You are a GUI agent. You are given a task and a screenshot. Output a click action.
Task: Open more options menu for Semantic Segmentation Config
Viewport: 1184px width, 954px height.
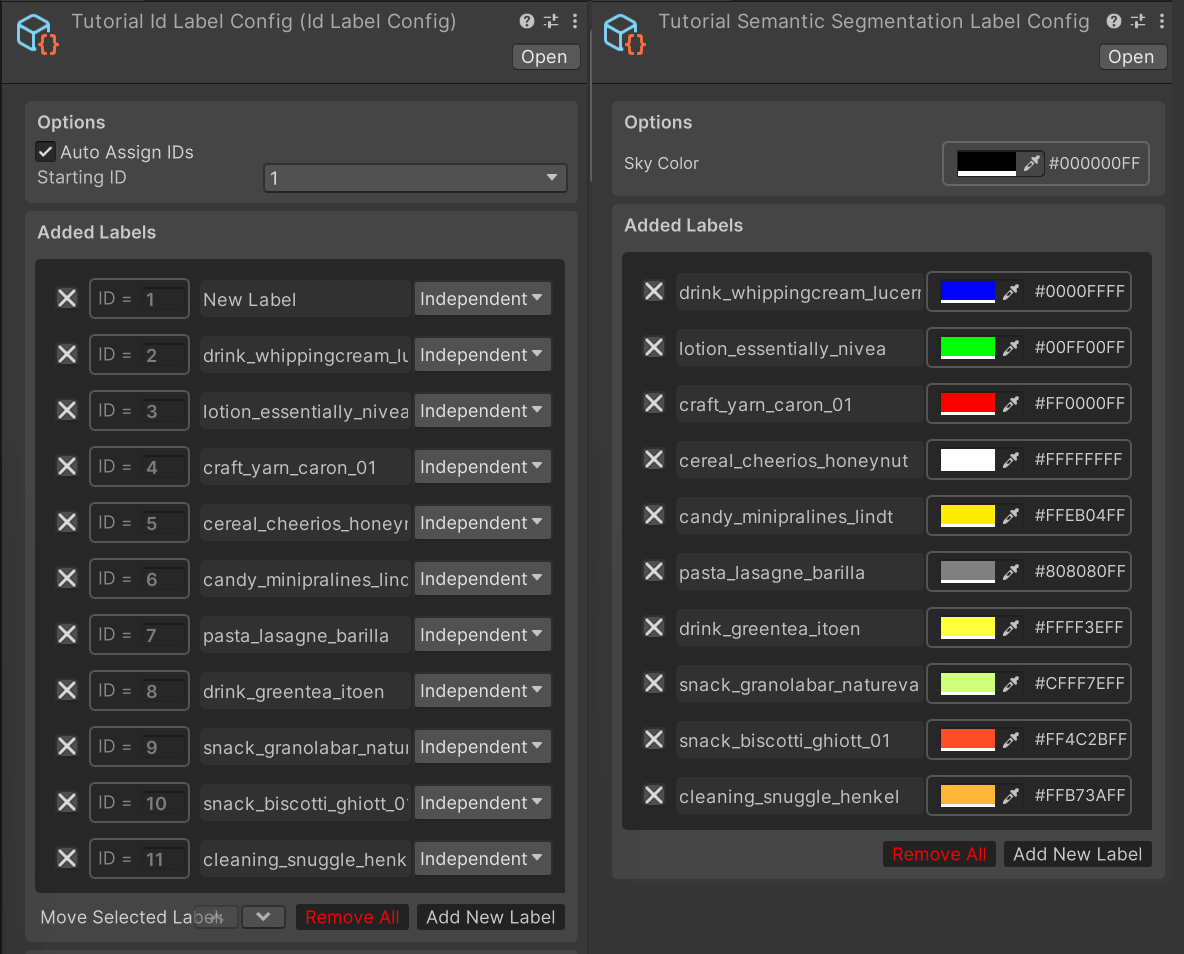pyautogui.click(x=1161, y=21)
